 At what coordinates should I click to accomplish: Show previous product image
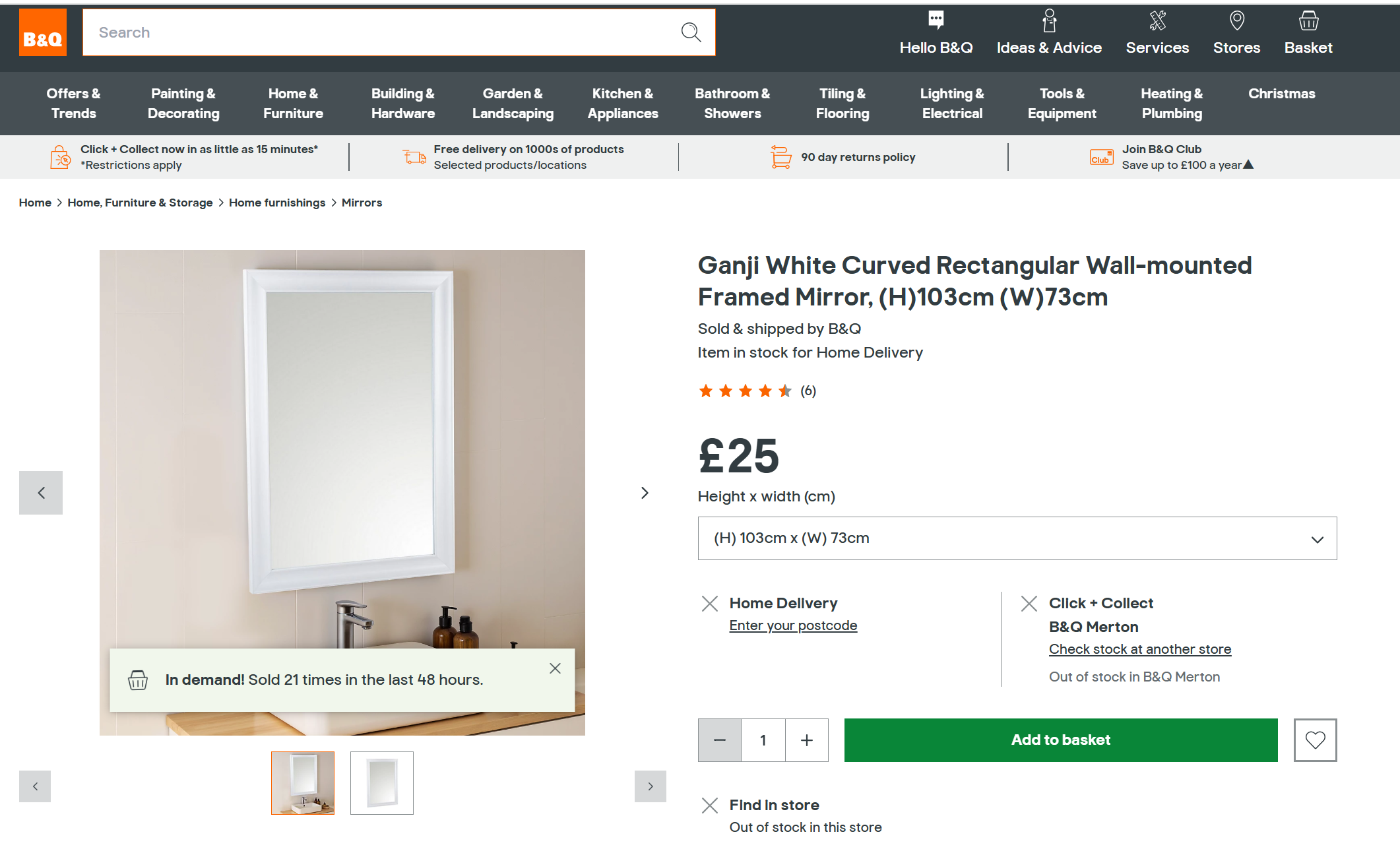41,493
